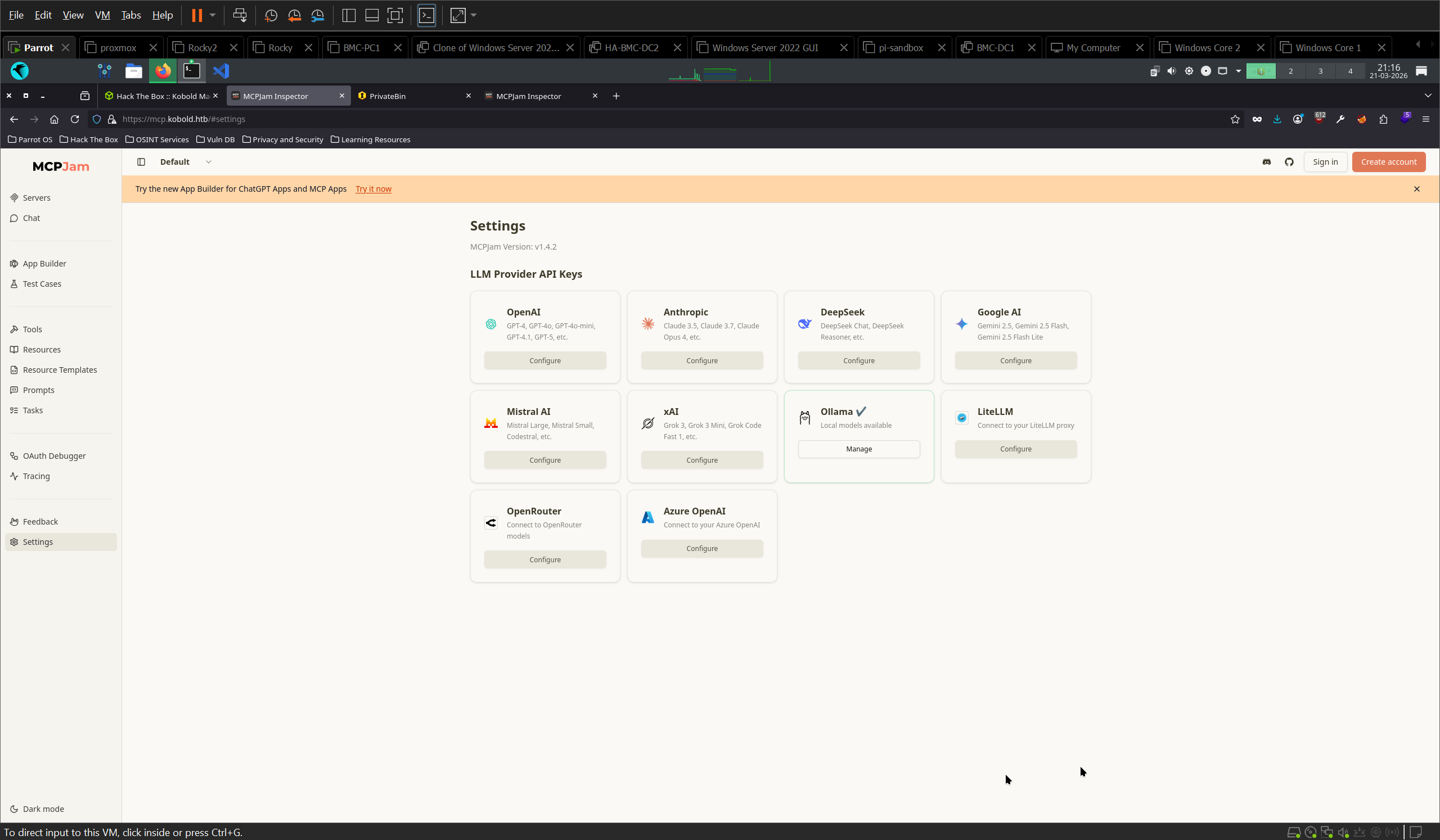Switch to the Hack The Box browser tab
1440x840 pixels.
[161, 96]
